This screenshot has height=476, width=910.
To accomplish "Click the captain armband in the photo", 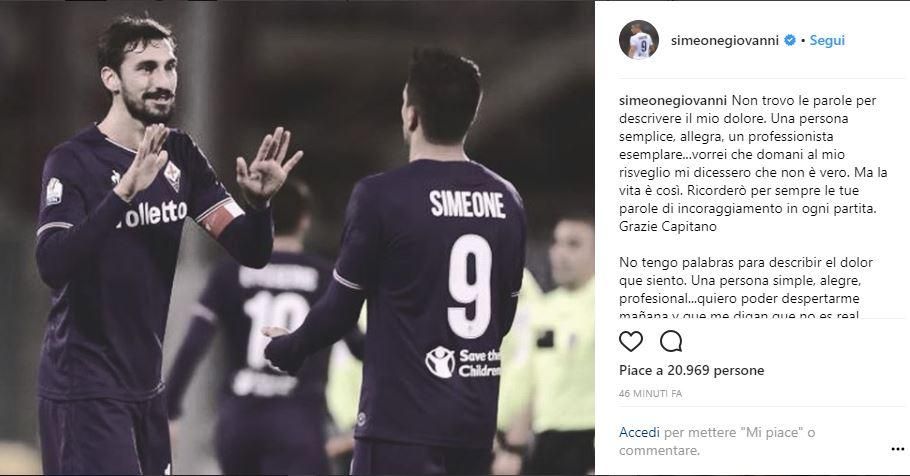I will [x=219, y=218].
